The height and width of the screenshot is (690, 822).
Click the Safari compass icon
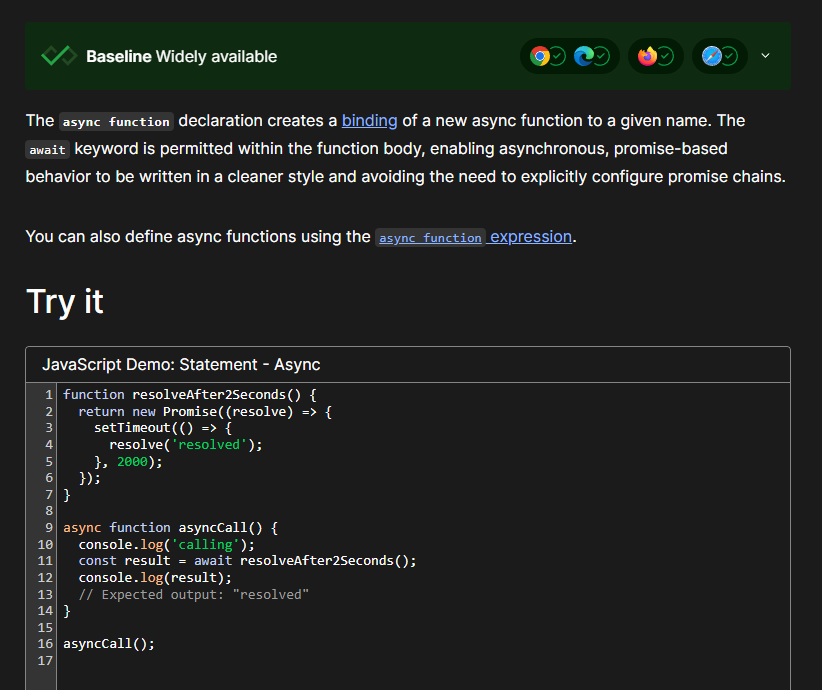point(711,56)
